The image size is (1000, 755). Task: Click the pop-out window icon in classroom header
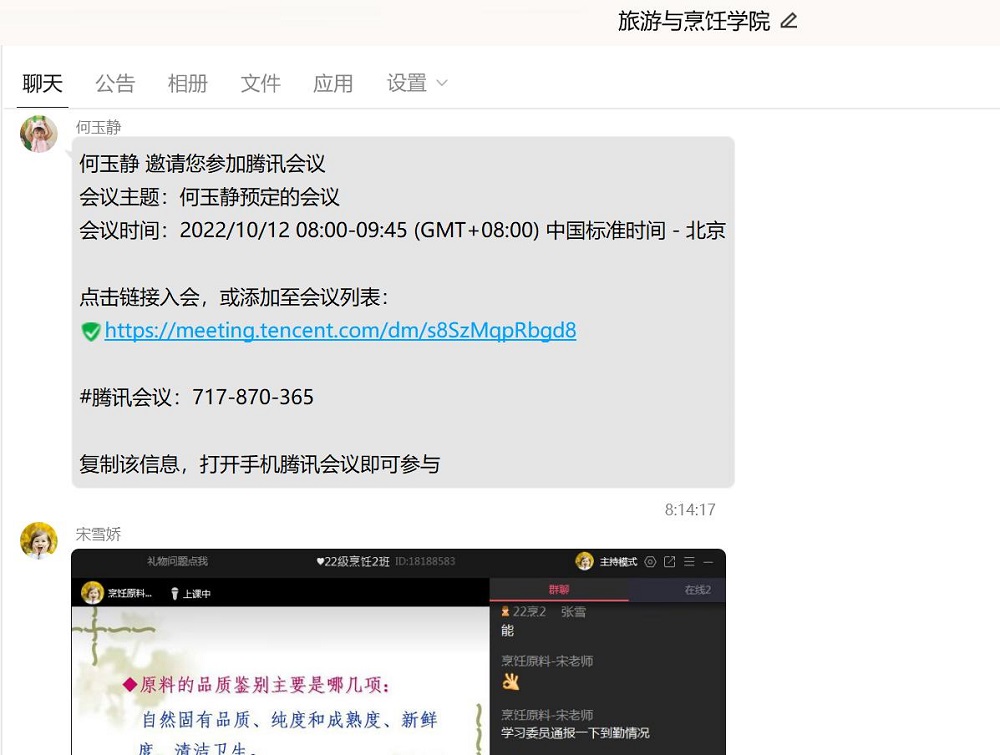pos(670,562)
